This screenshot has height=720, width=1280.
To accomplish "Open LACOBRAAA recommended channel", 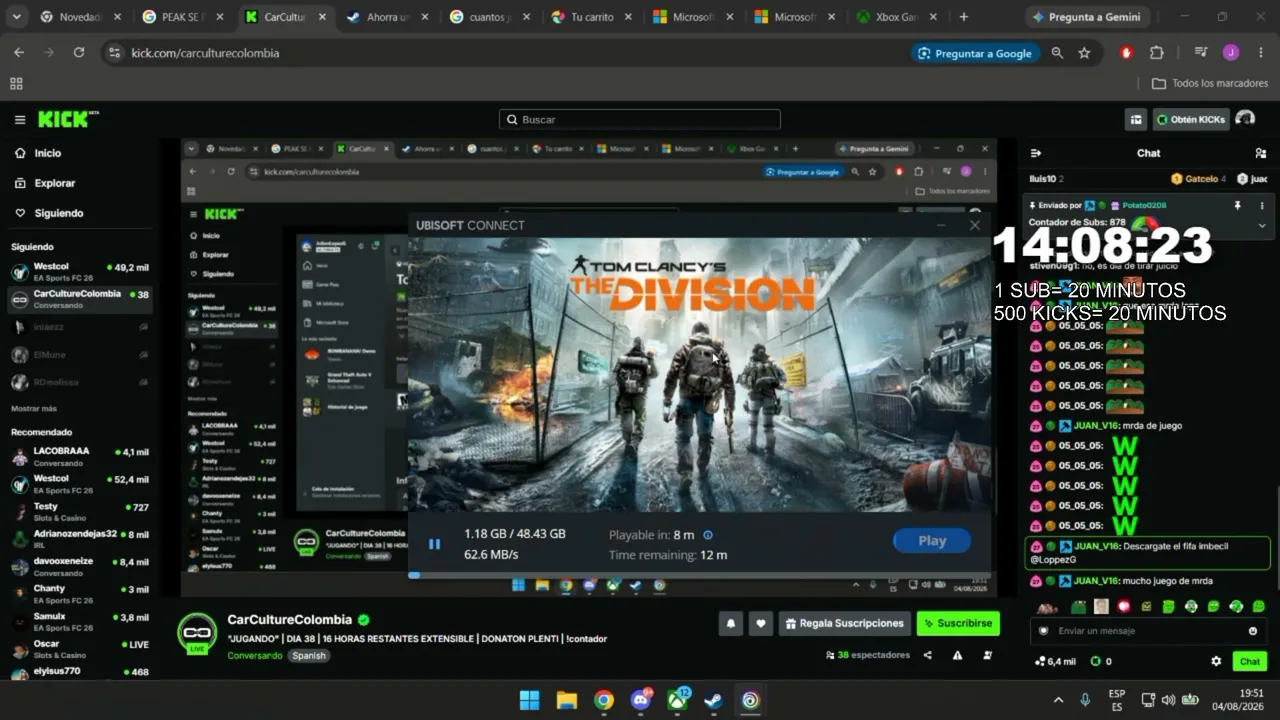I will pyautogui.click(x=80, y=456).
